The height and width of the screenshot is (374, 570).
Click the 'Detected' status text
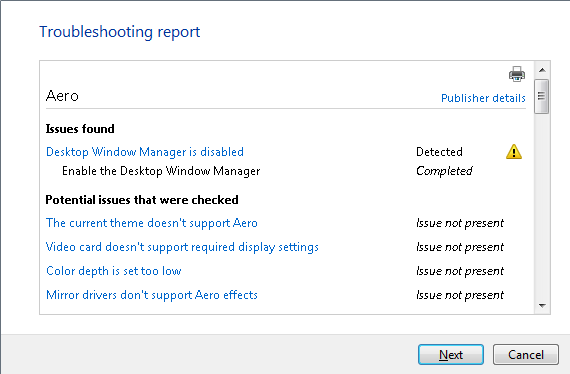click(x=439, y=152)
